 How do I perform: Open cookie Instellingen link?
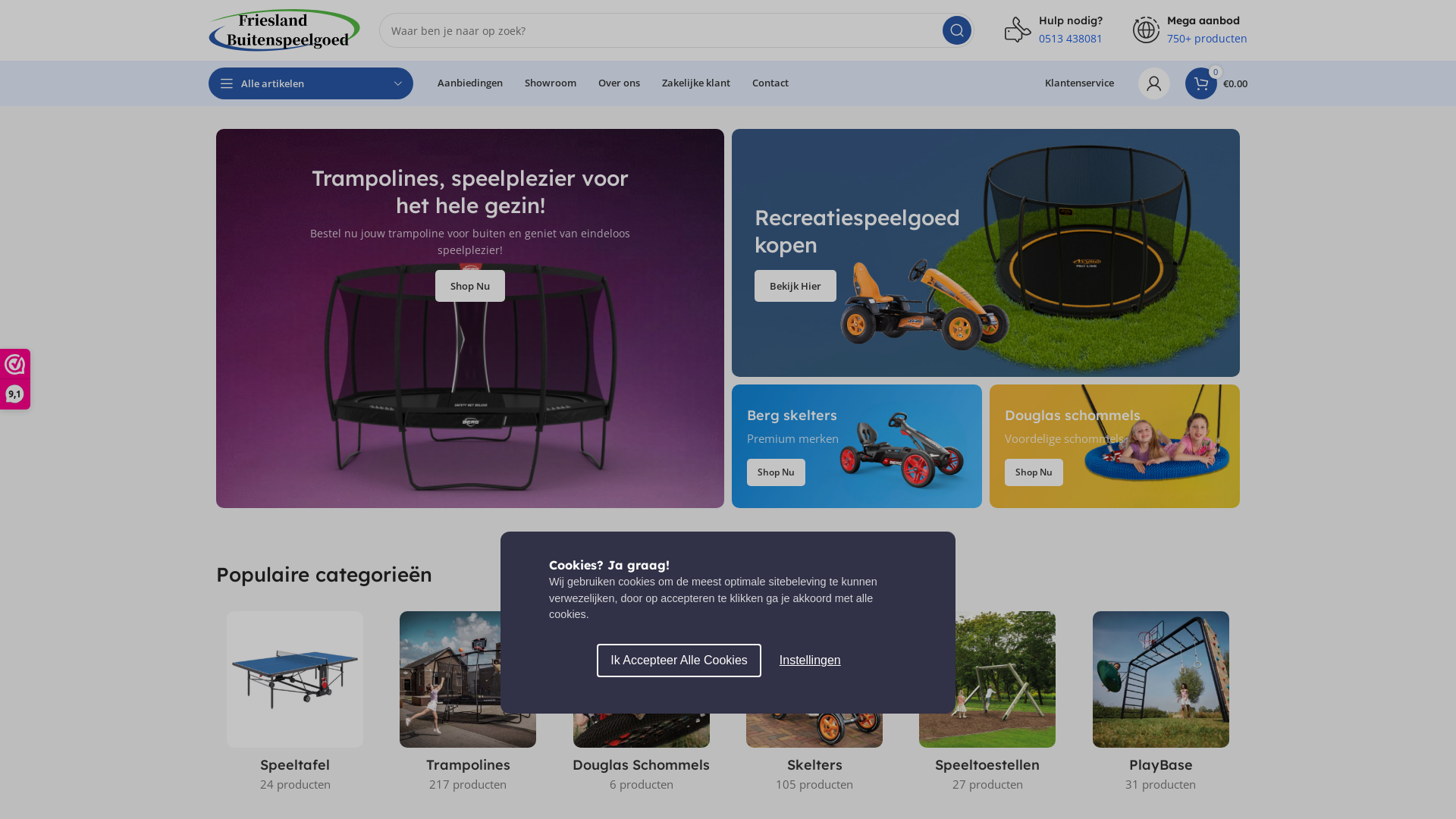click(810, 661)
